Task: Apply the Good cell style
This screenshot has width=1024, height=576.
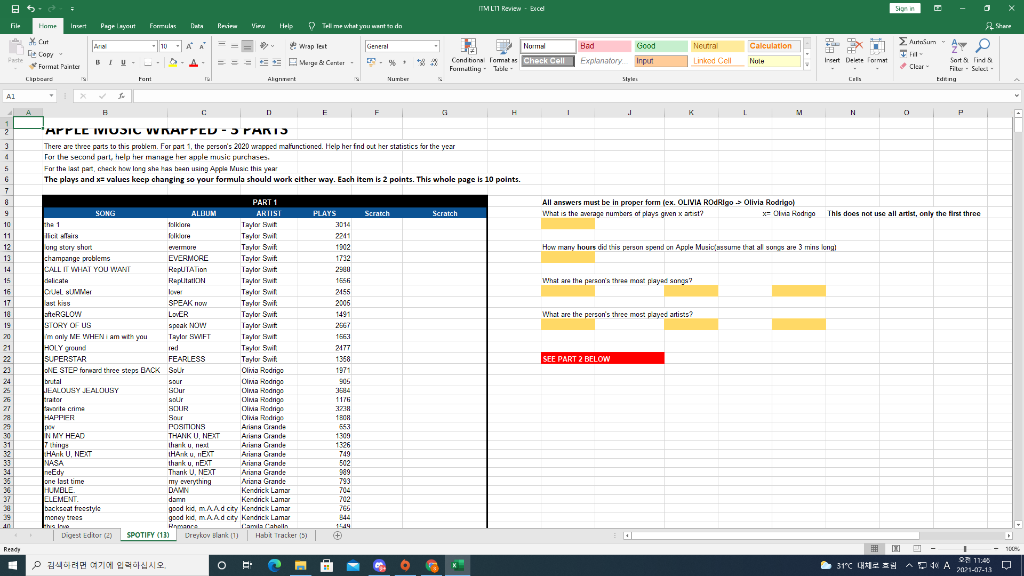Action: 661,46
